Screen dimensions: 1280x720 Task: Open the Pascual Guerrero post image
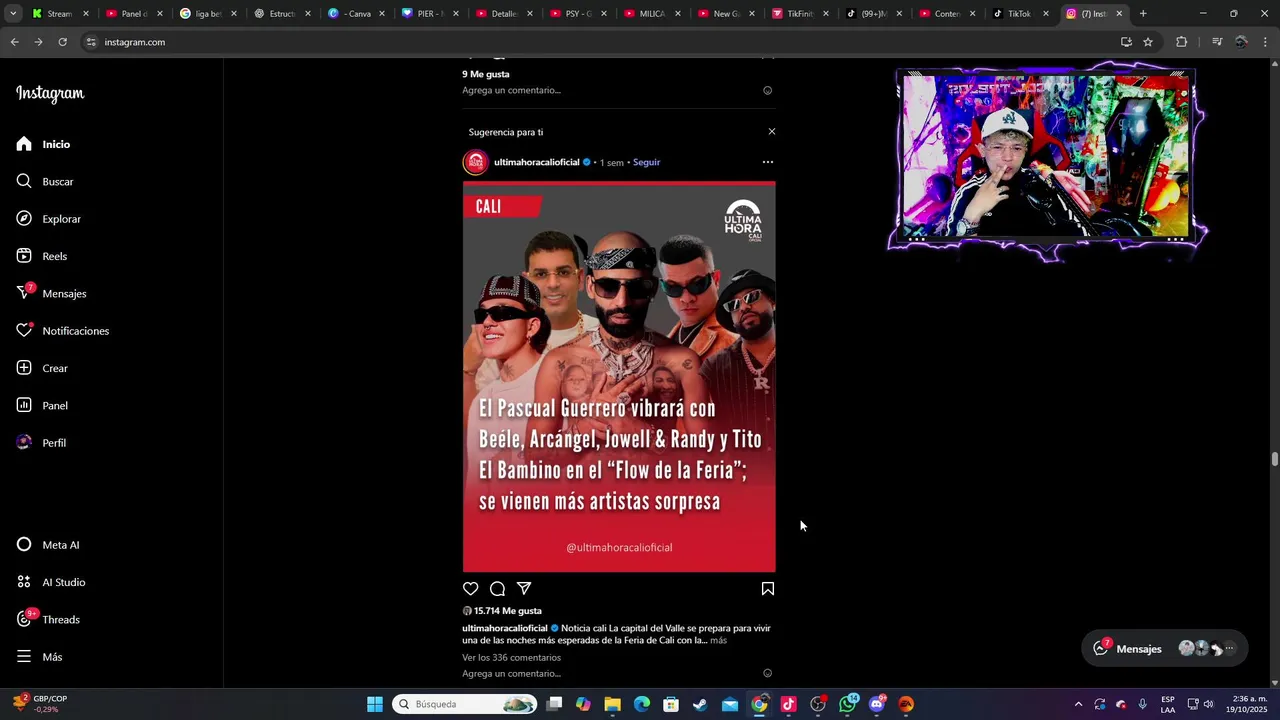[619, 376]
